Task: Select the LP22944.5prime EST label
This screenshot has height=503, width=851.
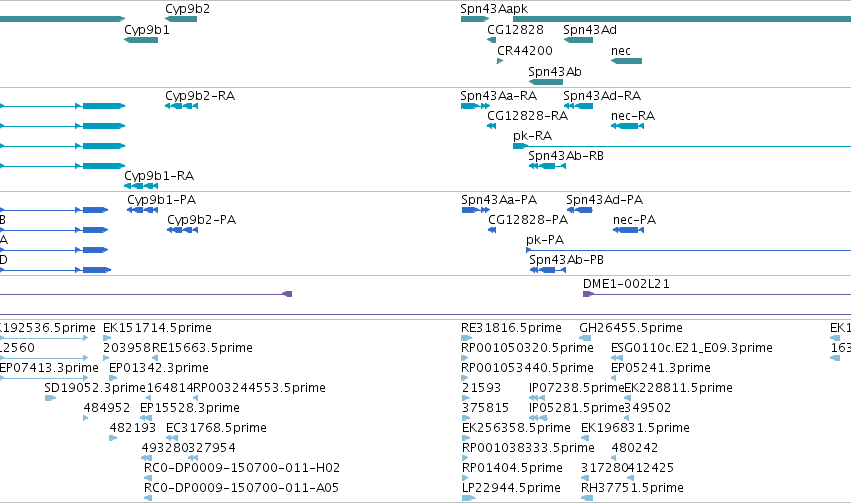Action: pos(511,488)
